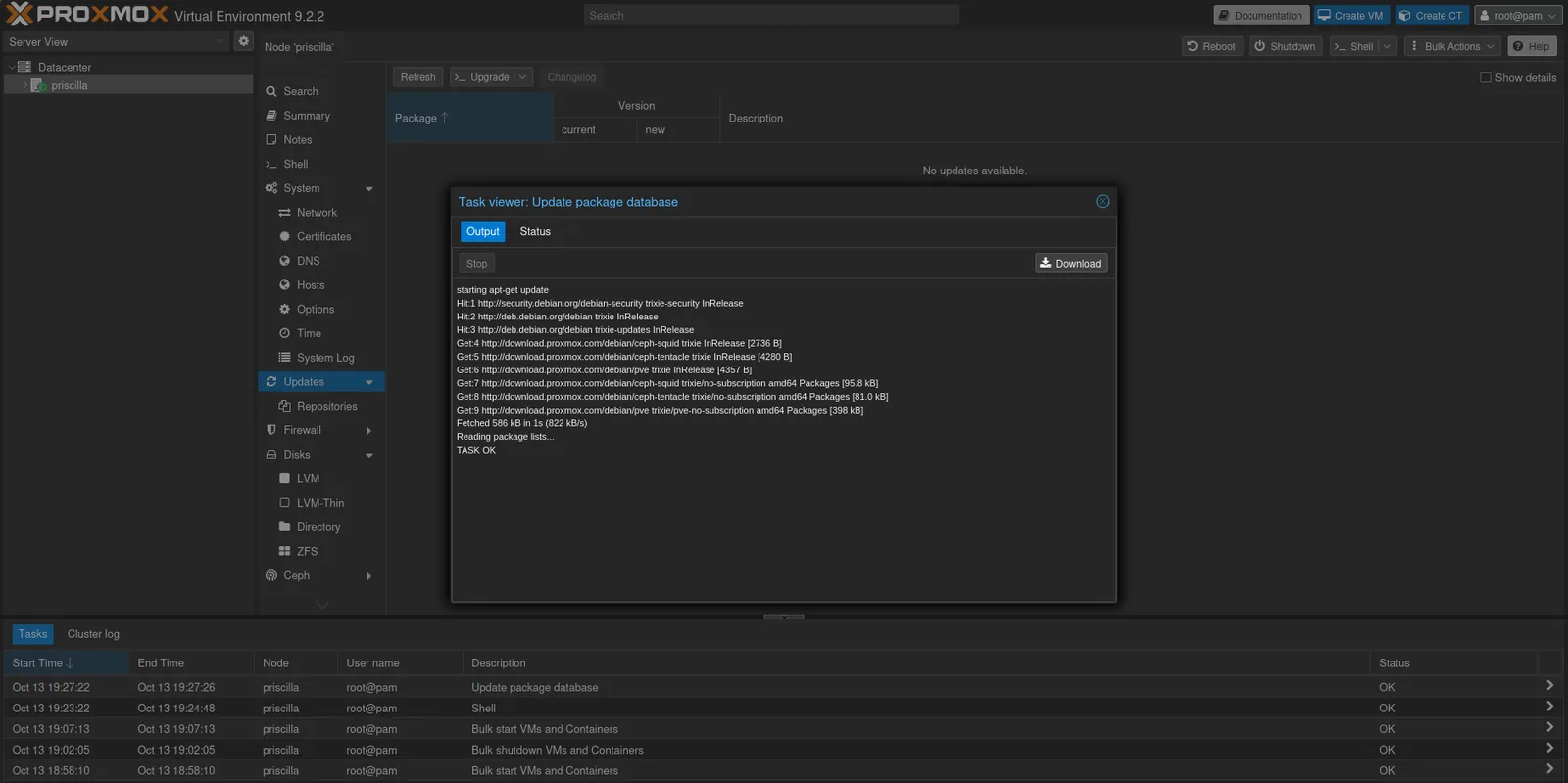The width and height of the screenshot is (1568, 783).
Task: Open Time clock icon entry
Action: (285, 333)
